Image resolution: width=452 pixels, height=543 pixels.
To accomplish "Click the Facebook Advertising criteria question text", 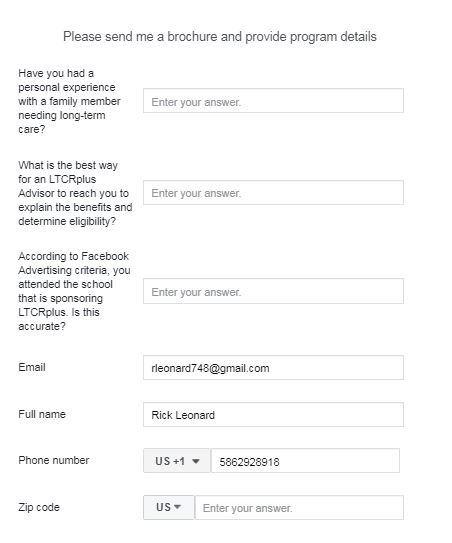I will pos(74,291).
